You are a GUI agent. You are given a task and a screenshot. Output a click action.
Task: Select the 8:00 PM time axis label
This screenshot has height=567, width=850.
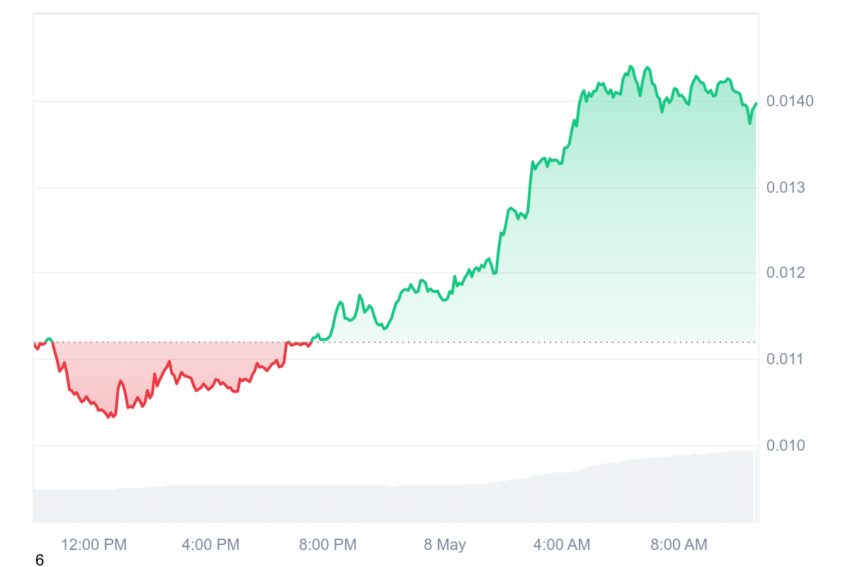[327, 544]
